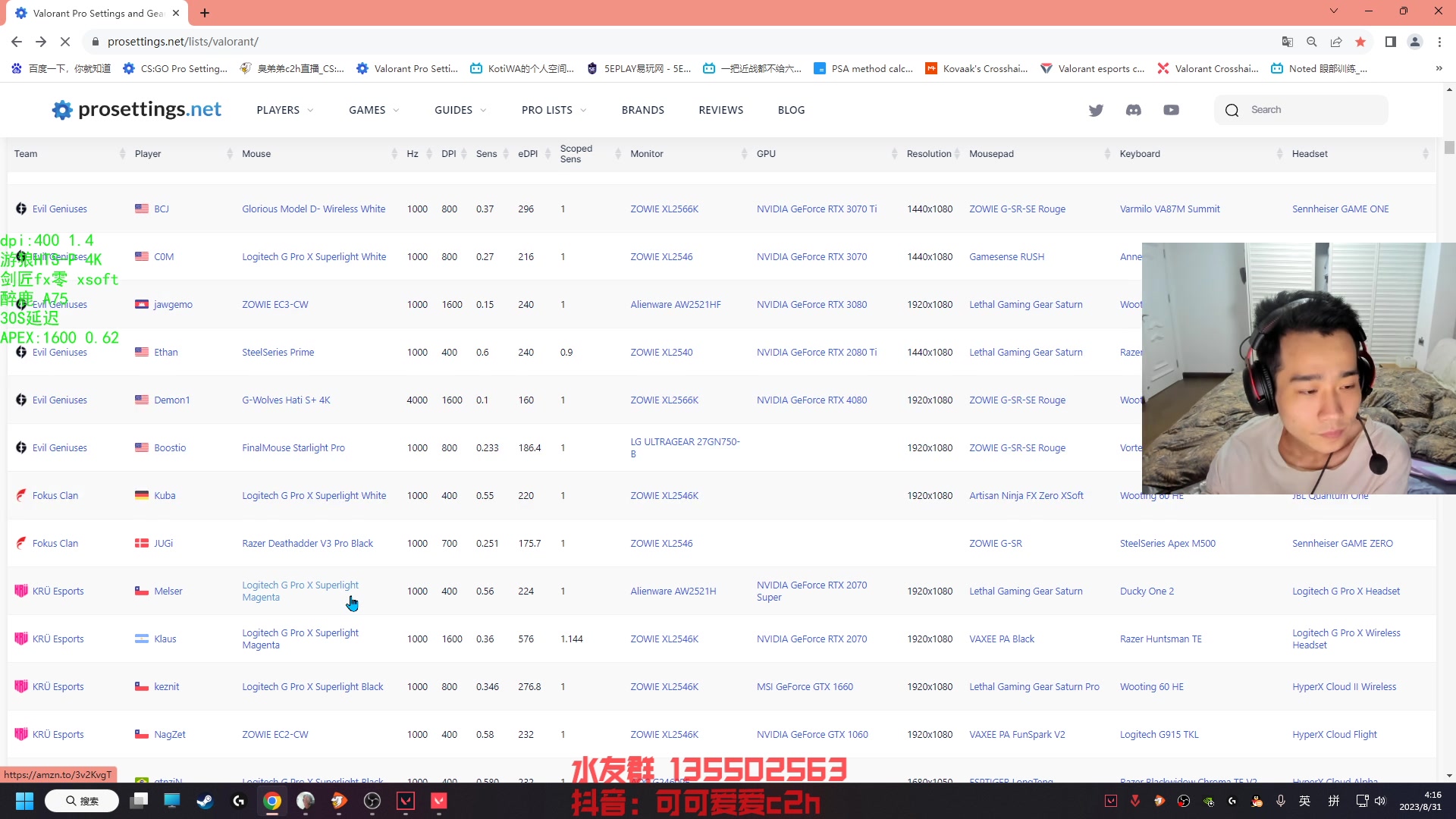1456x819 pixels.
Task: Open the Twitter icon in site header
Action: click(1096, 110)
